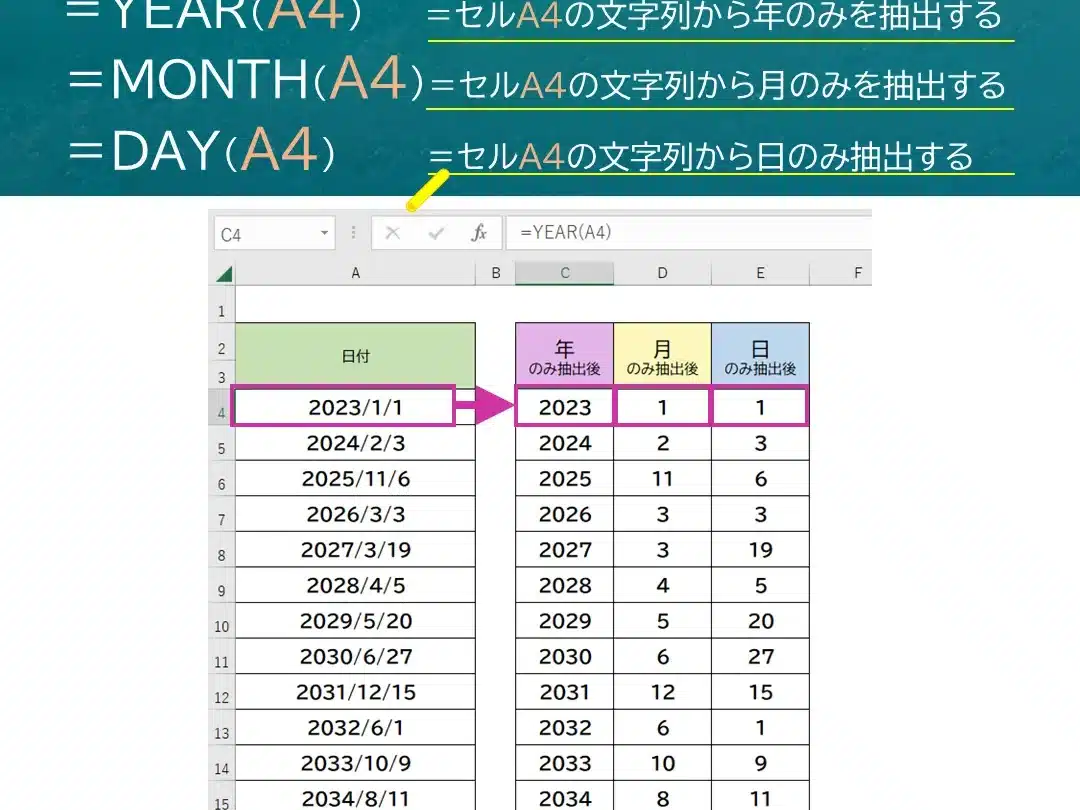Viewport: 1080px width, 810px height.
Task: Select cell with date 2031/12/15
Action: pos(355,692)
